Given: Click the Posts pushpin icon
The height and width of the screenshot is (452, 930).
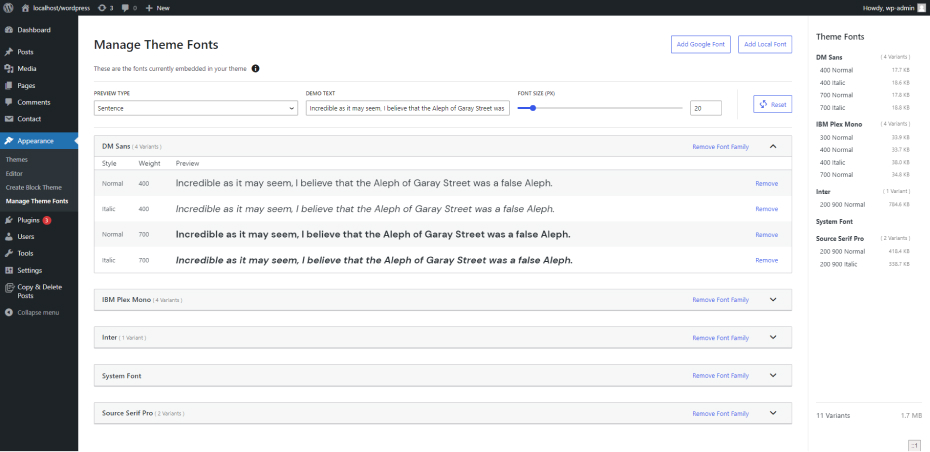Looking at the screenshot, I should click(9, 52).
